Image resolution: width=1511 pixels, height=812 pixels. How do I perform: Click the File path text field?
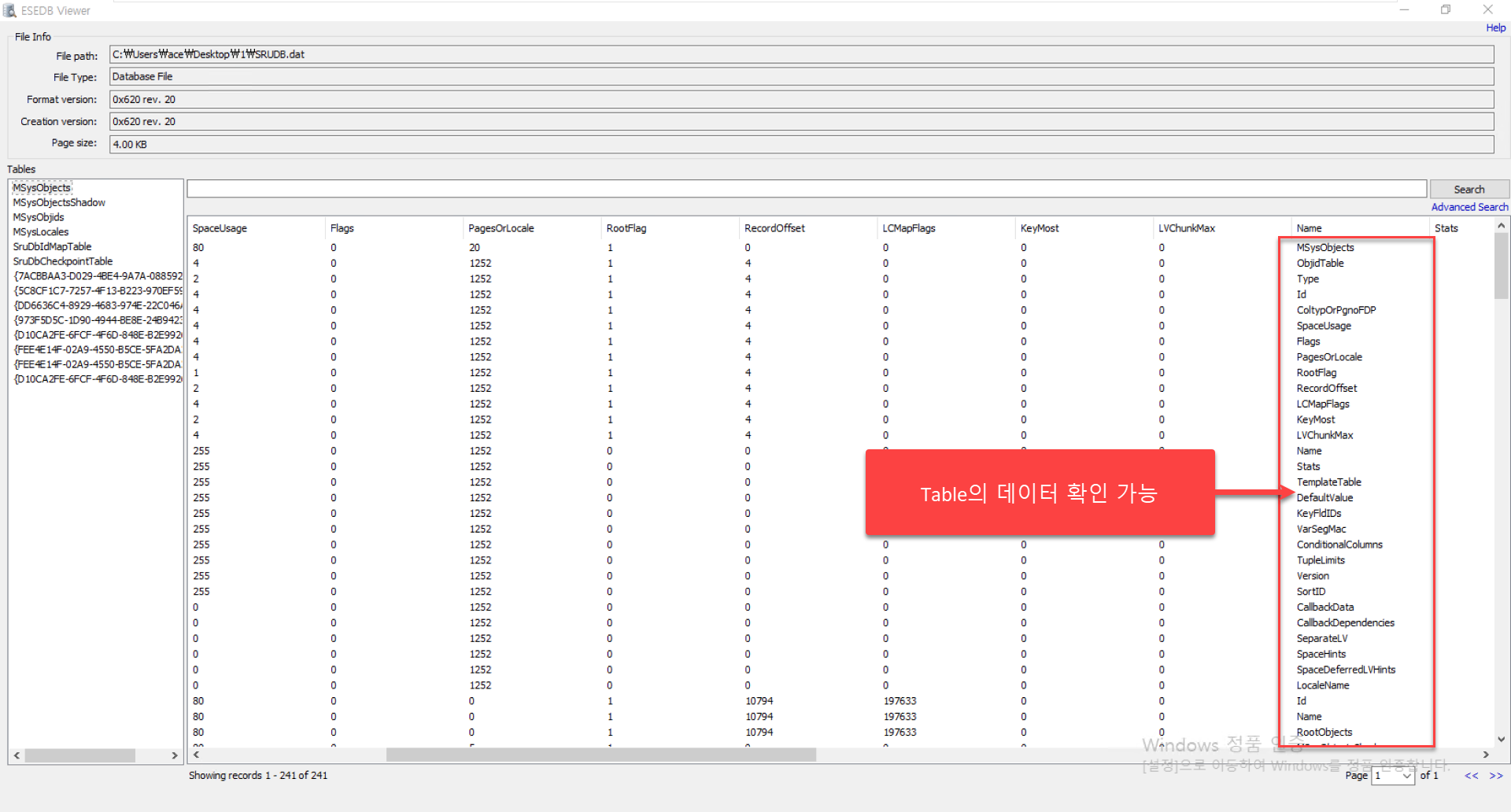[x=800, y=54]
